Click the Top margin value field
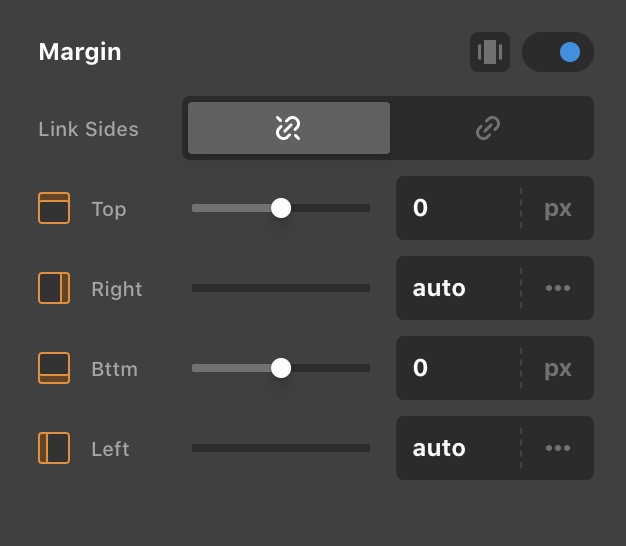This screenshot has width=626, height=546. coord(458,208)
